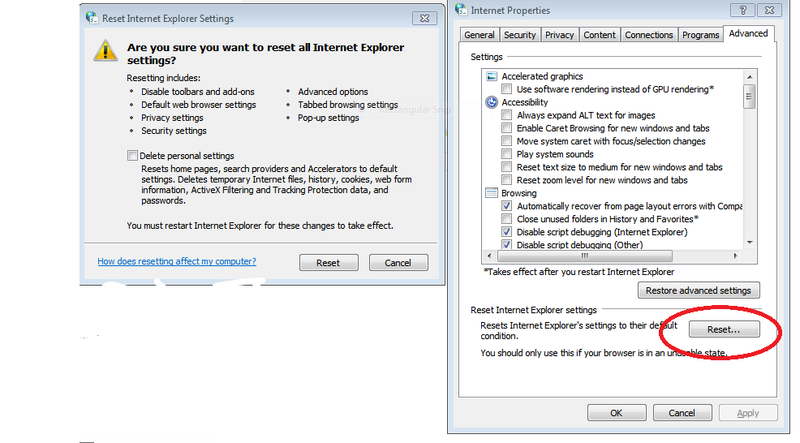Click the Accessibility category icon
This screenshot has width=800, height=443.
click(491, 102)
